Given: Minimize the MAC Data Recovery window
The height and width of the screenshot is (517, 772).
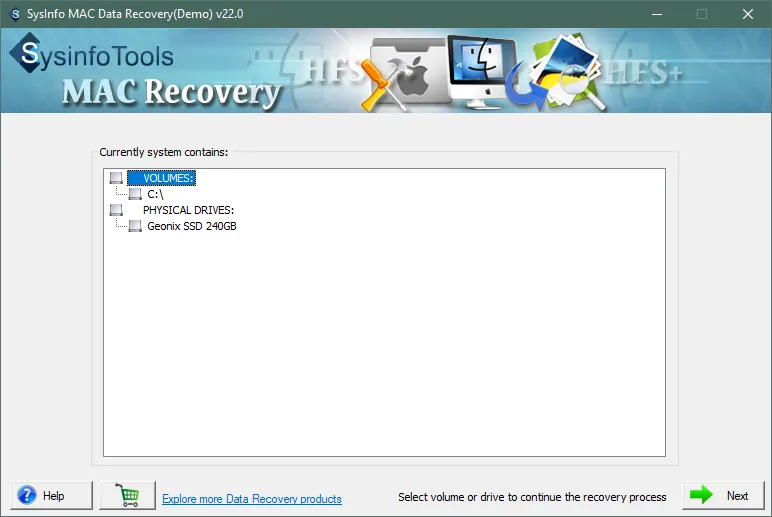Looking at the screenshot, I should coord(657,14).
